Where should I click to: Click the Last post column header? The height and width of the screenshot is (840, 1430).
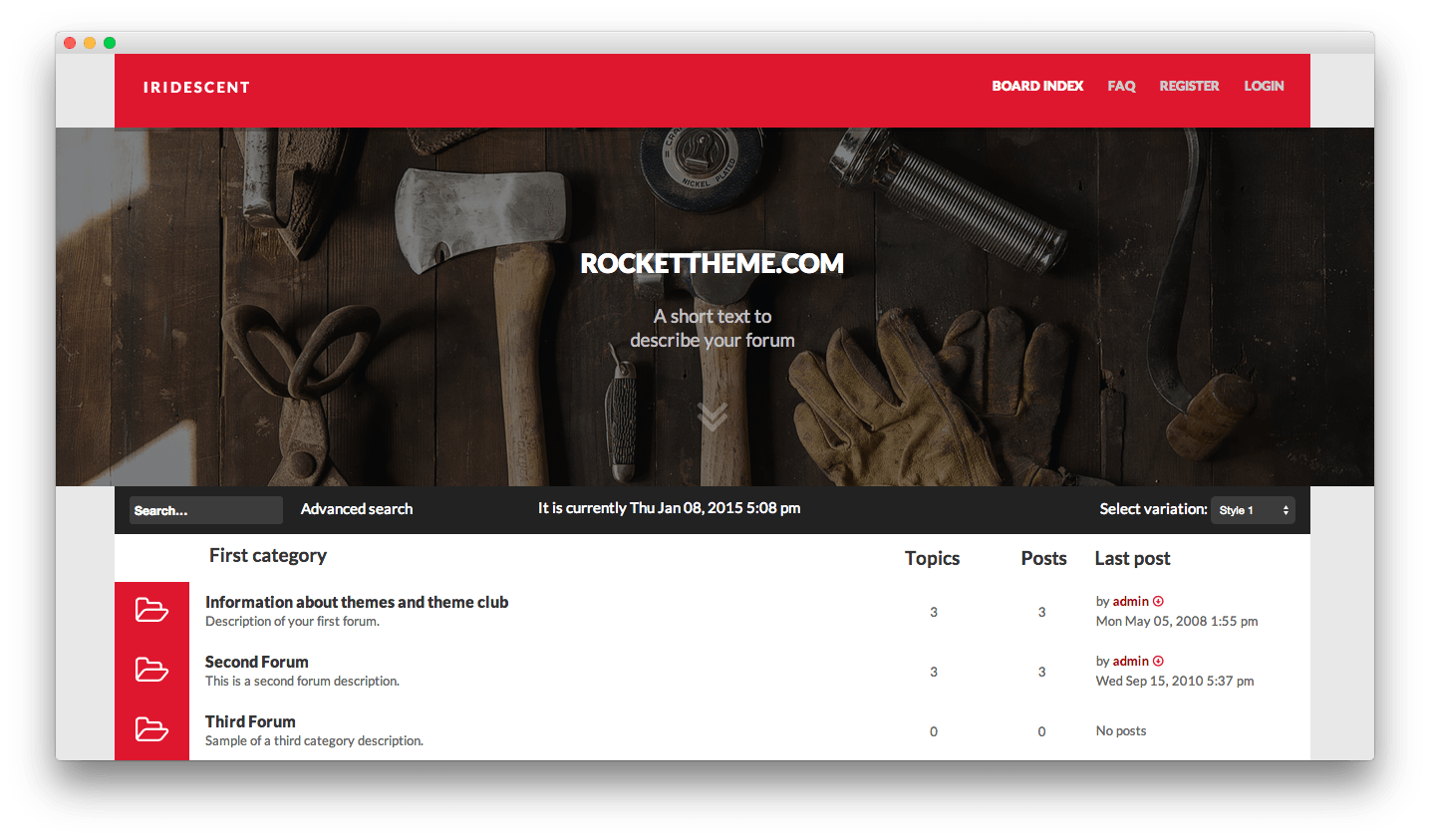point(1132,559)
